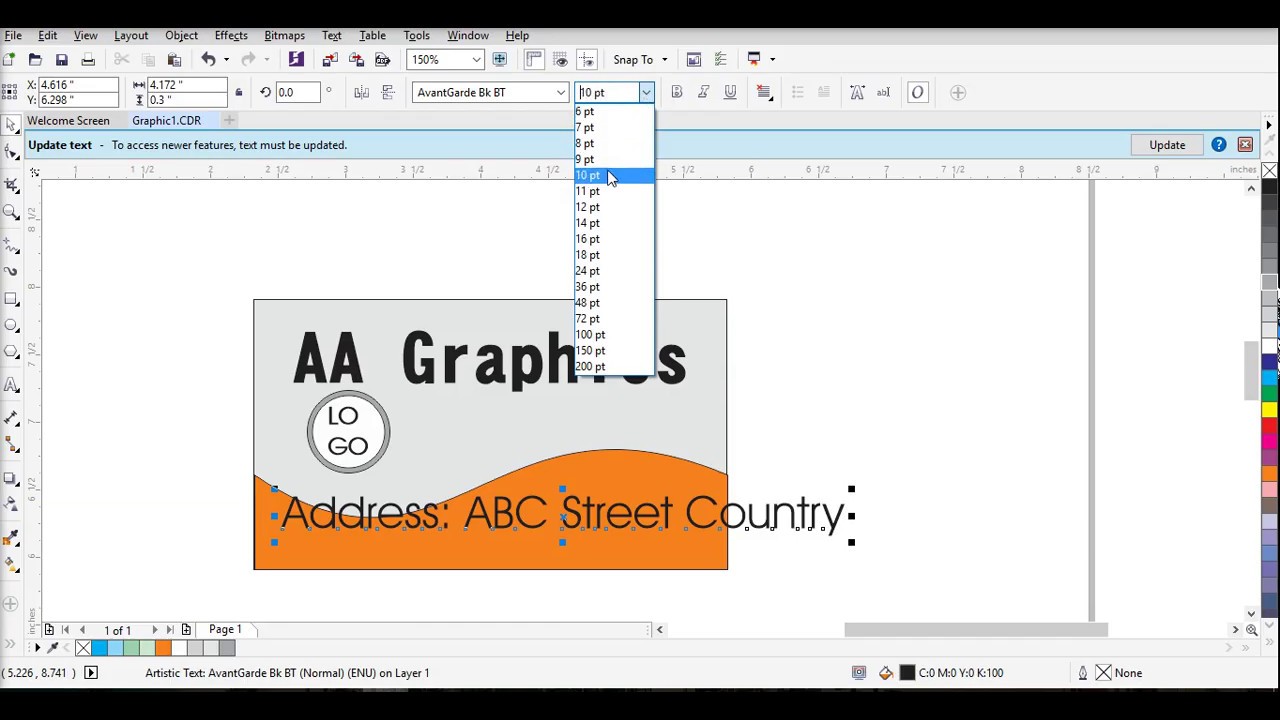Open the application launcher dropdown arrow
The height and width of the screenshot is (720, 1280).
click(x=772, y=60)
